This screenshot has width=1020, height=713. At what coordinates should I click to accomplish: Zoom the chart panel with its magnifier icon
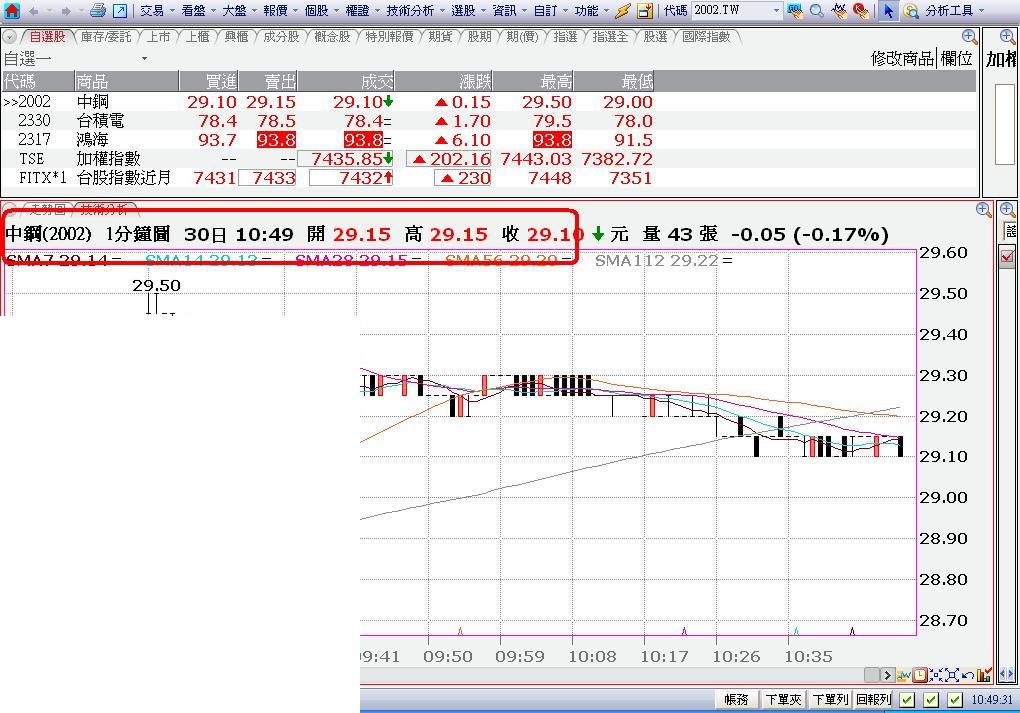click(x=984, y=209)
